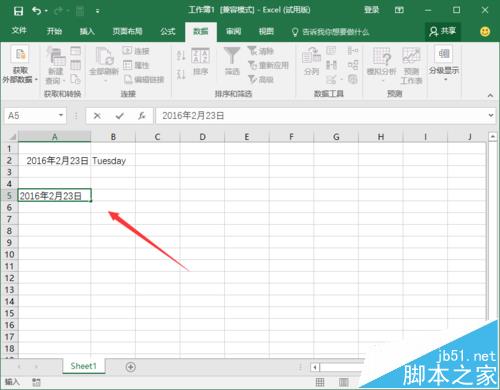Click horizontal scrollbar left arrow
The image size is (500, 390).
pyautogui.click(x=315, y=367)
